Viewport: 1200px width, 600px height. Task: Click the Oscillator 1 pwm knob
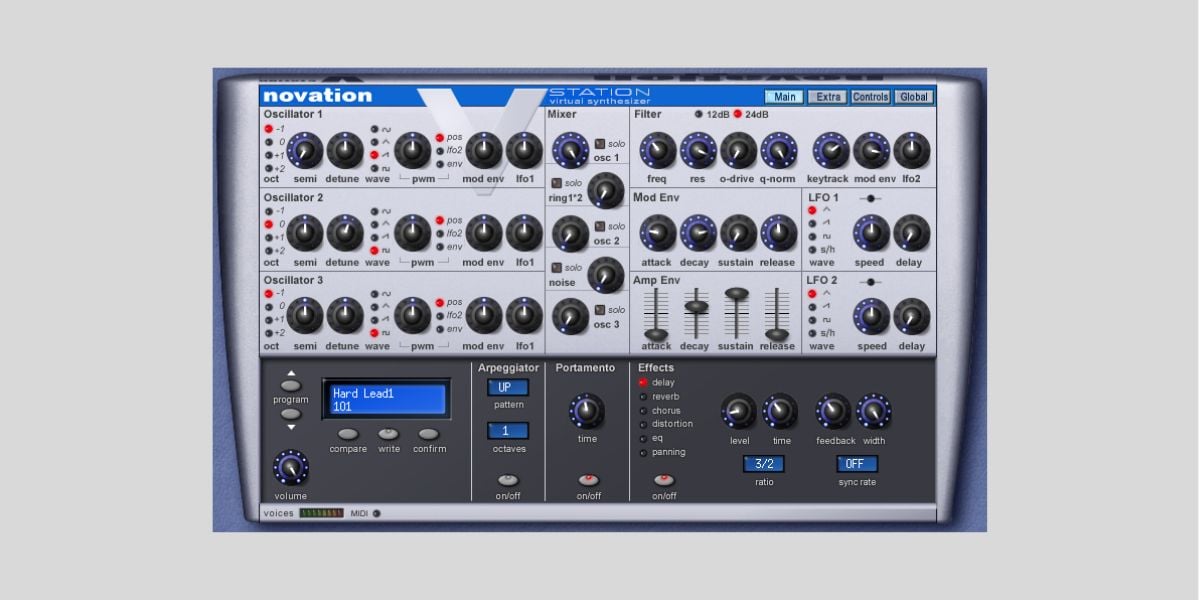tap(412, 151)
